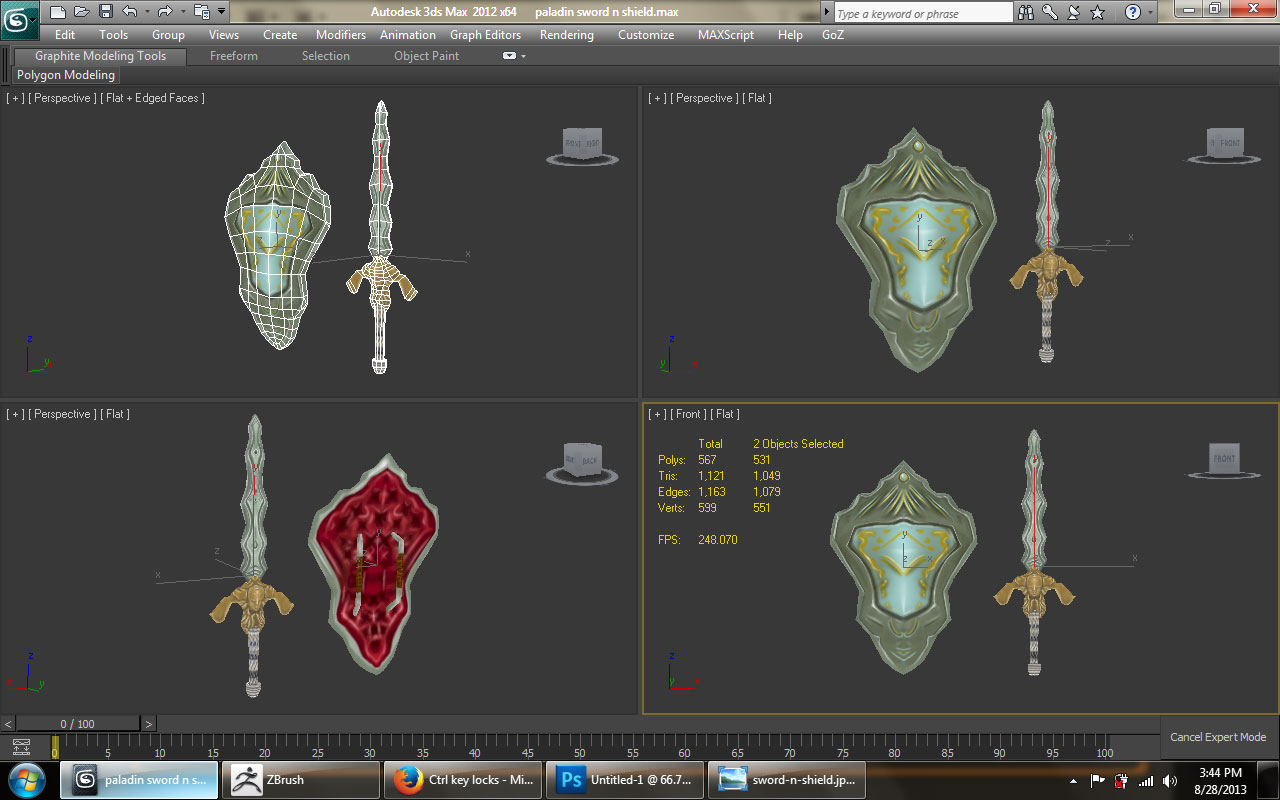
Task: Click the Polys statistic label in Front viewport
Action: click(x=672, y=460)
